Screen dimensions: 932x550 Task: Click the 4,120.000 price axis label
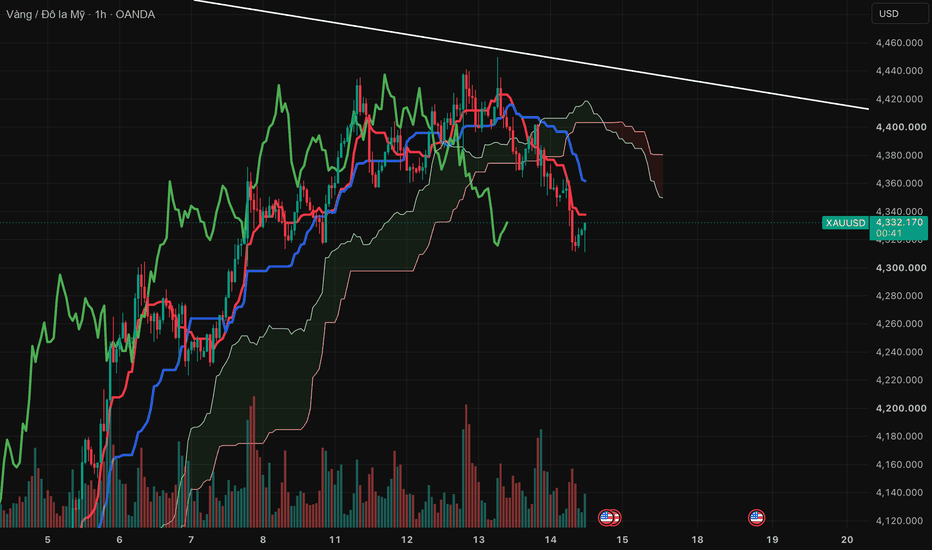(x=899, y=520)
